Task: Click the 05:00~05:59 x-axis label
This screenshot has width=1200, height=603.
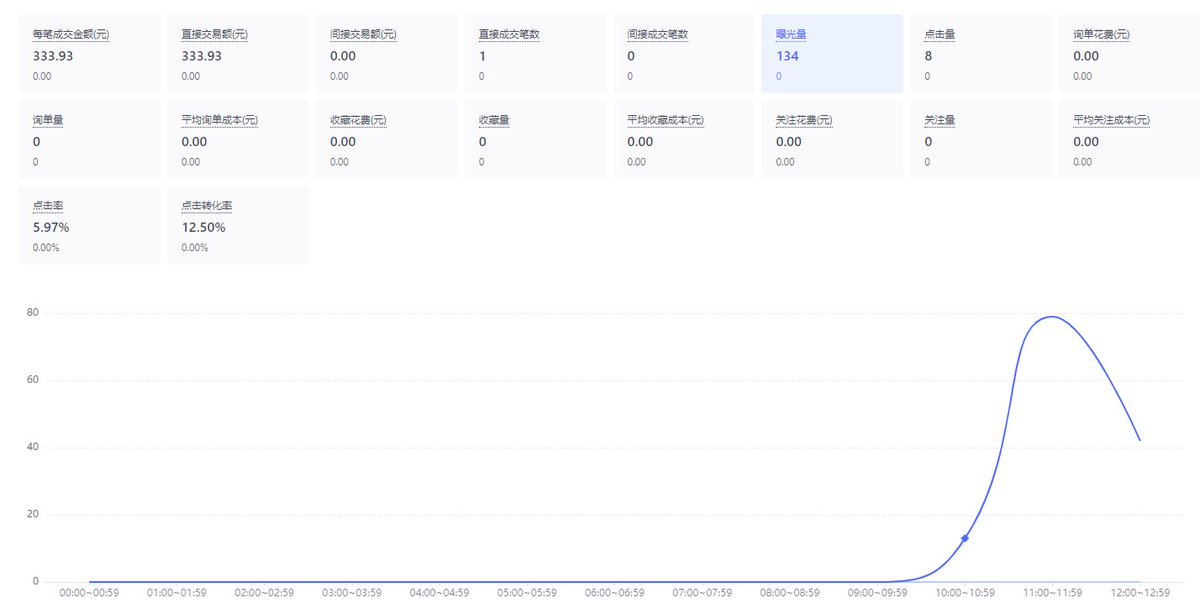Action: click(x=527, y=592)
